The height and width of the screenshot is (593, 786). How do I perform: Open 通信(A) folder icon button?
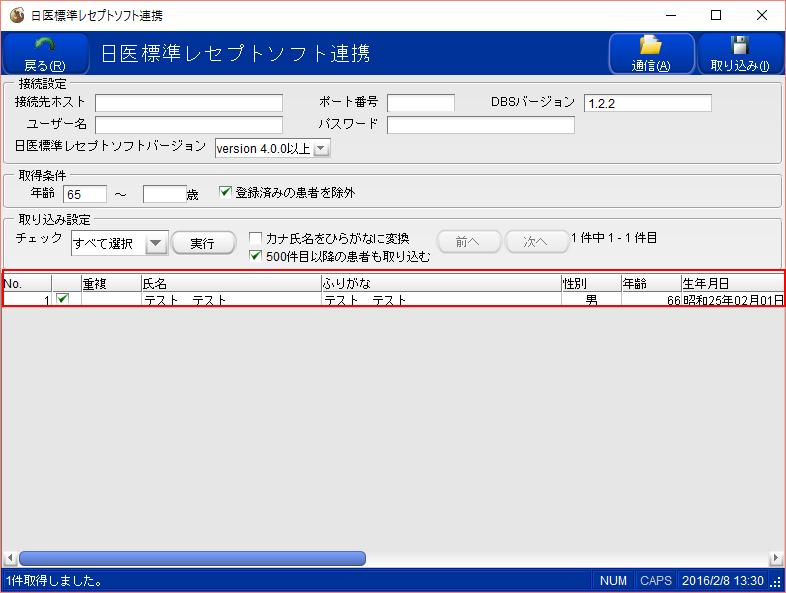(x=651, y=54)
